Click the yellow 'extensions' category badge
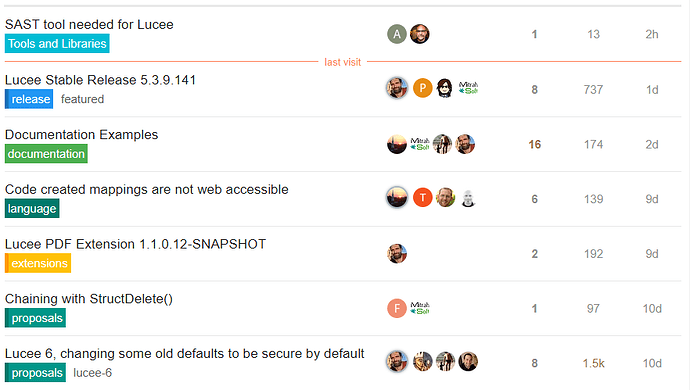Image resolution: width=690 pixels, height=390 pixels. (x=38, y=263)
